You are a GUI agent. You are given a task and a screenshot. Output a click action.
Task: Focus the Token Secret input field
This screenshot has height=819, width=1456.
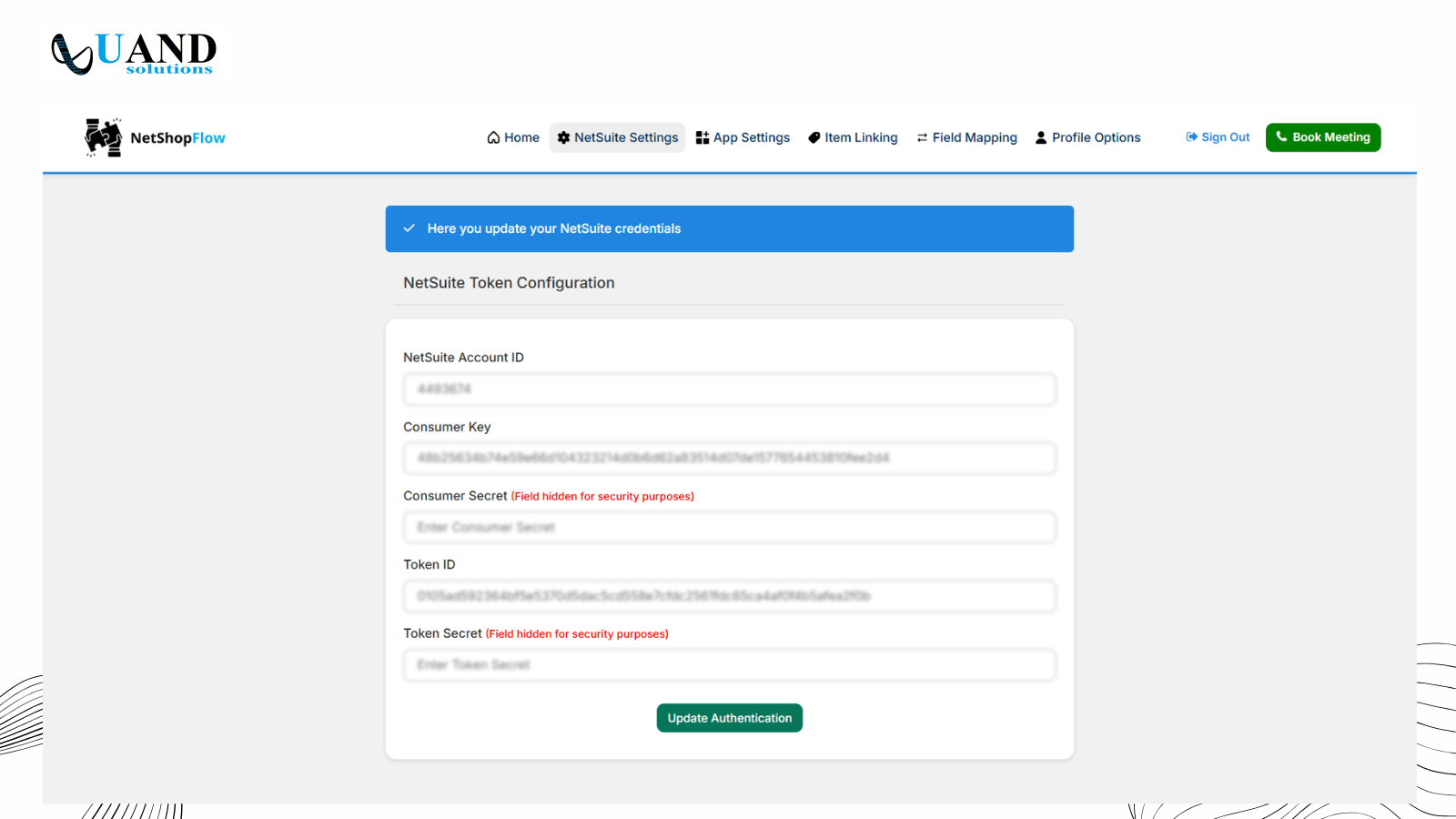point(730,665)
